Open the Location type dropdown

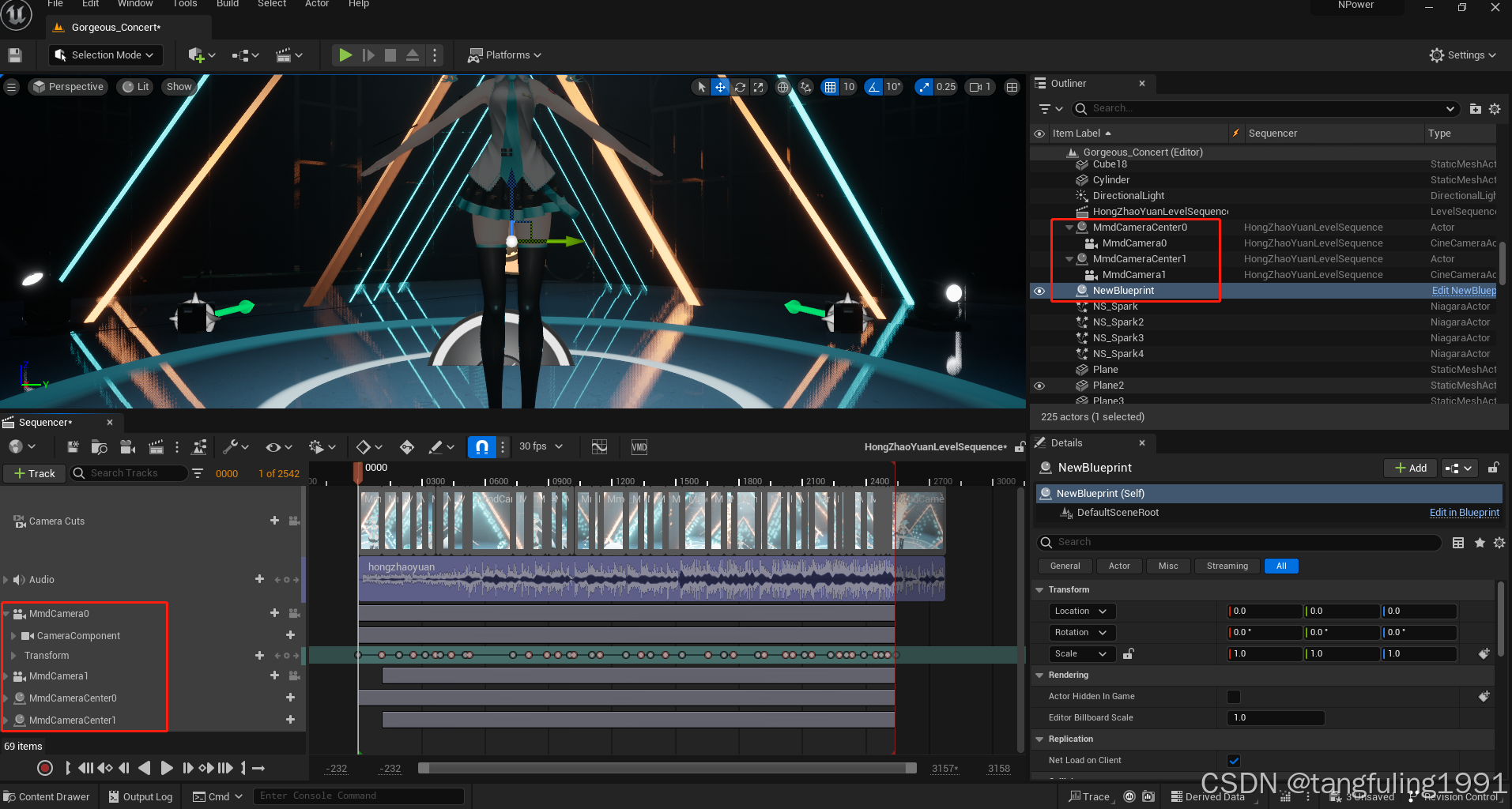[x=1082, y=611]
